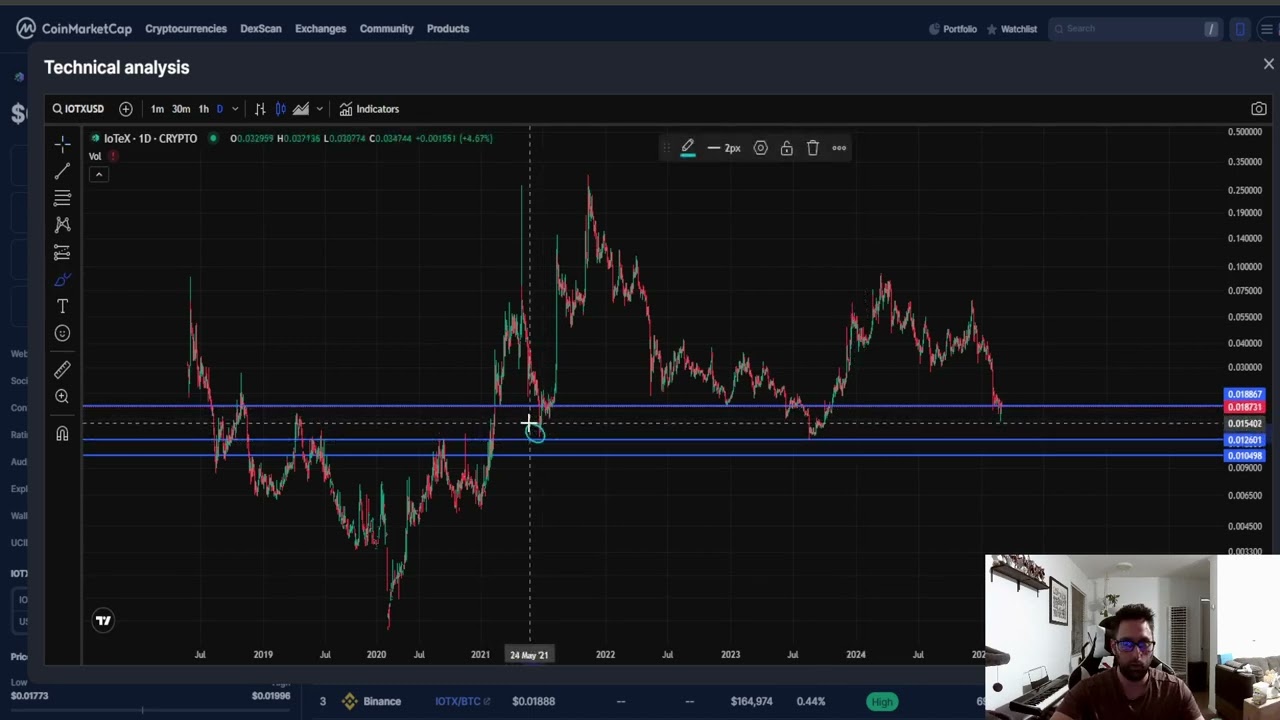Click the zoom-in magnifier tool
The width and height of the screenshot is (1280, 720).
[x=62, y=397]
